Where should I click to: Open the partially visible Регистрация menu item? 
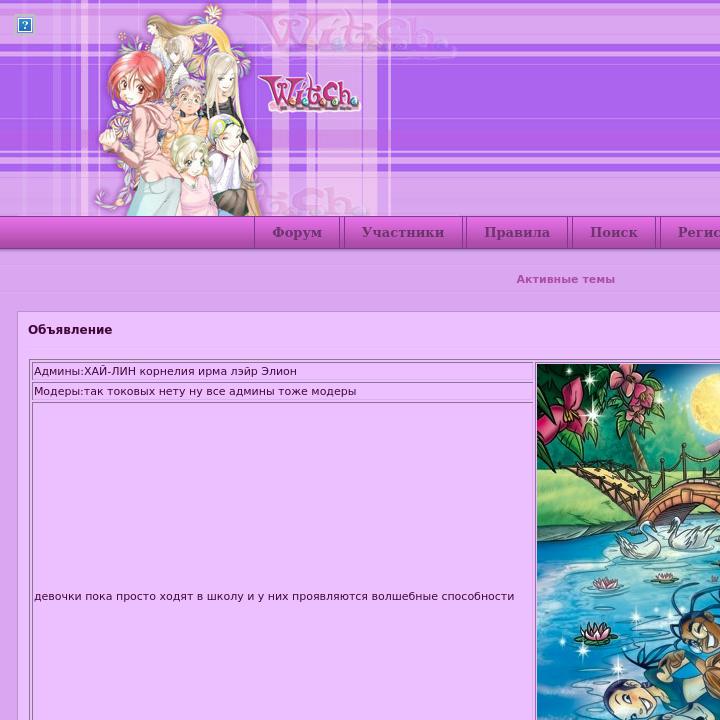(x=690, y=232)
